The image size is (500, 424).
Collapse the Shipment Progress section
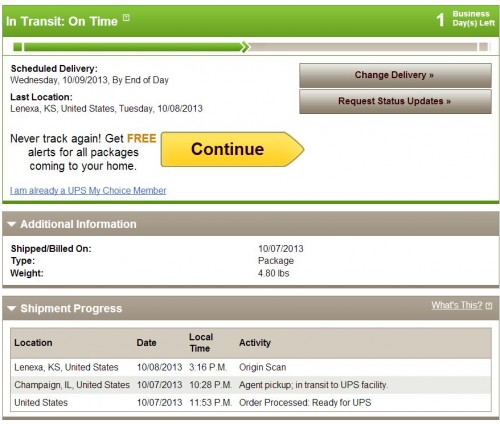pos(12,309)
